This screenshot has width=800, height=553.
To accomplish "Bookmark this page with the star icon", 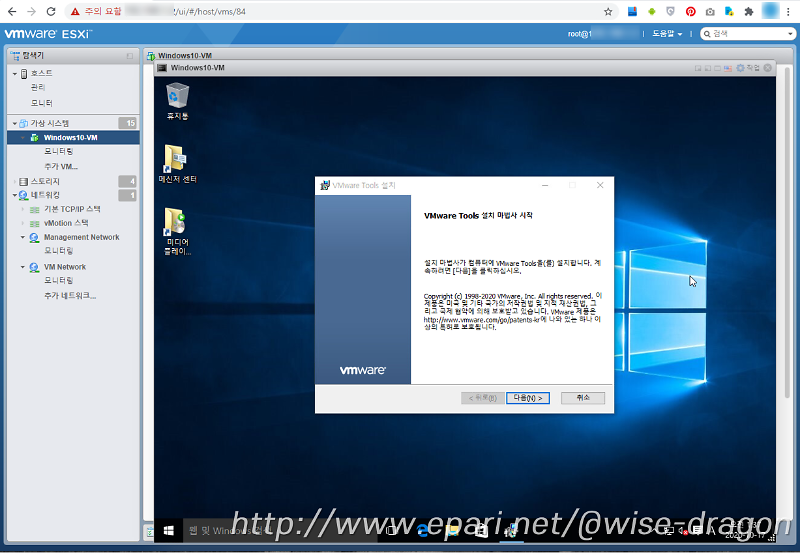I will [x=608, y=11].
